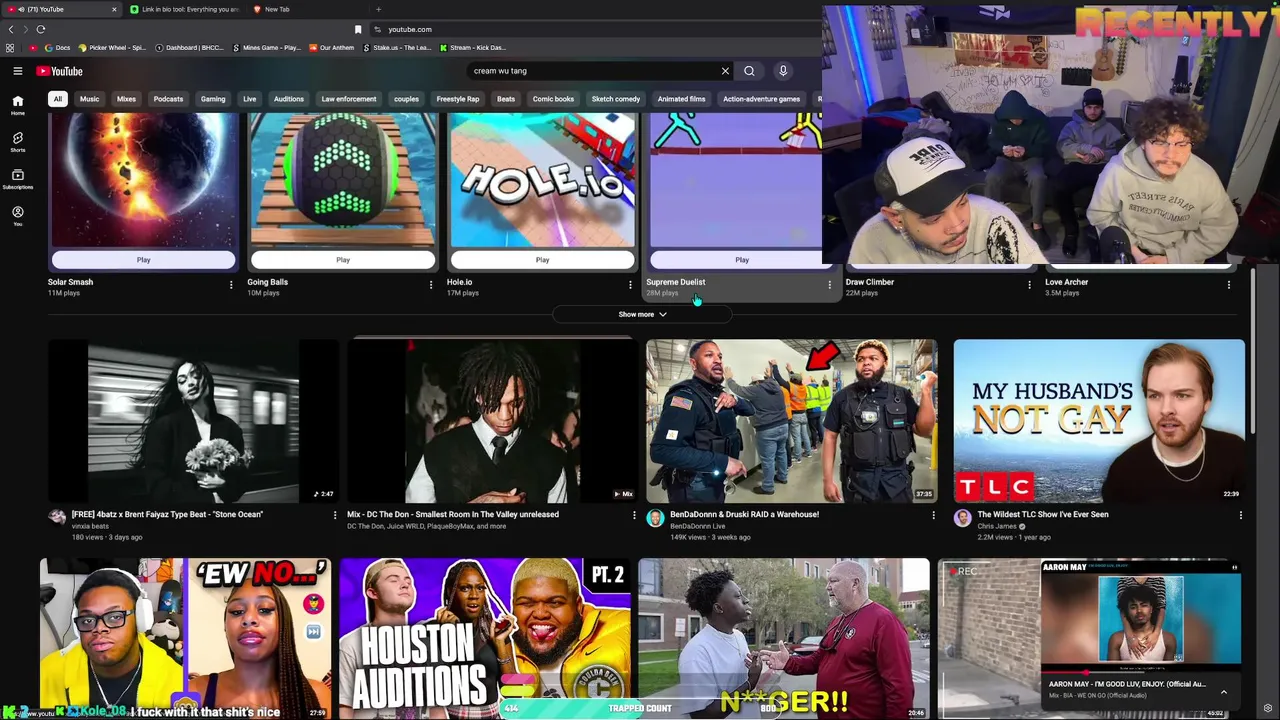Expand the Show more playables section

coord(642,314)
